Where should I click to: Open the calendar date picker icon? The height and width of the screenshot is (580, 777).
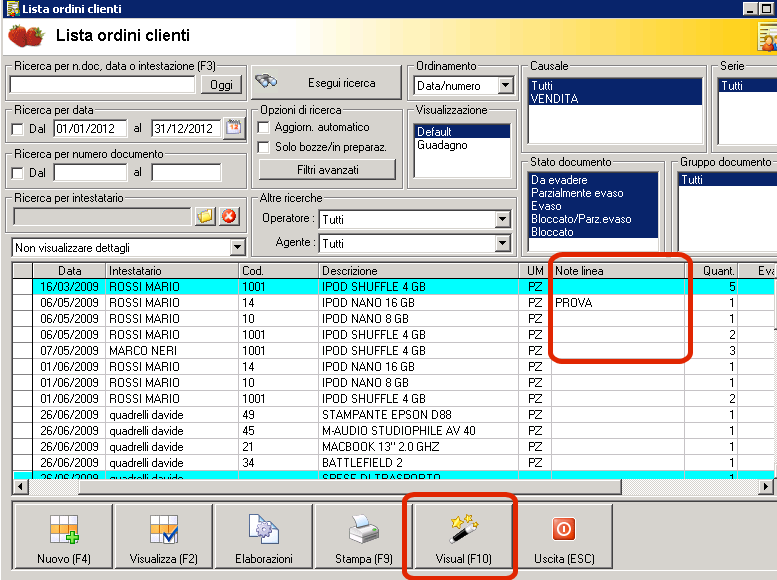[x=234, y=128]
